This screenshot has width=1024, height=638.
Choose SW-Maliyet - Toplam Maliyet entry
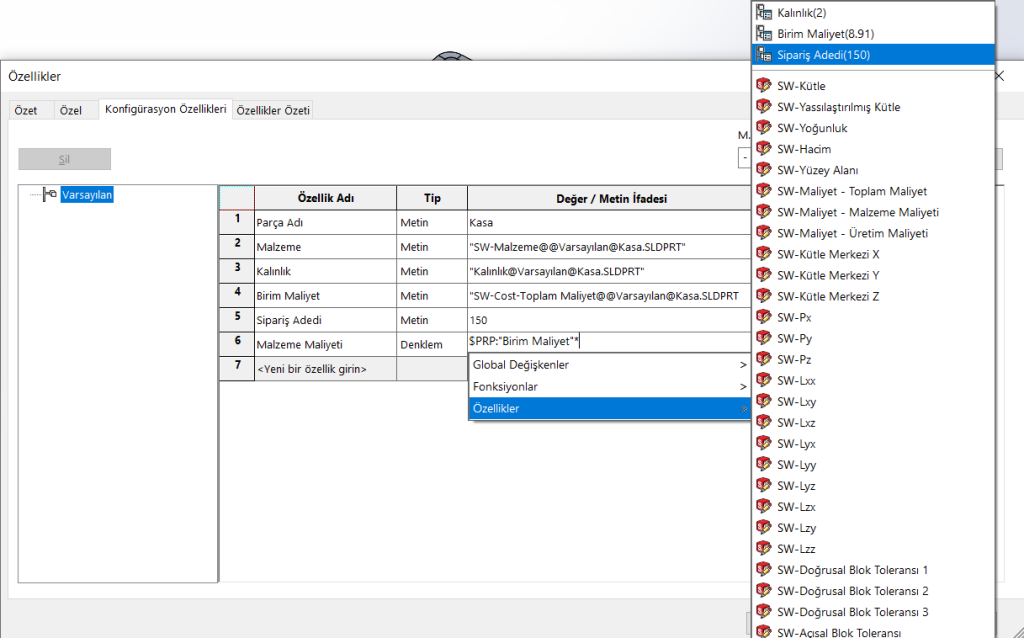point(851,191)
